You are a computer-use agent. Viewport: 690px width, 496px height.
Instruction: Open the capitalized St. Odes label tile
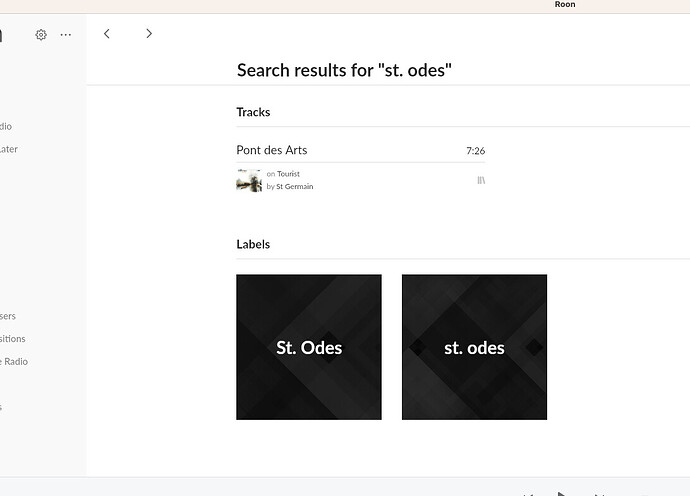point(309,347)
